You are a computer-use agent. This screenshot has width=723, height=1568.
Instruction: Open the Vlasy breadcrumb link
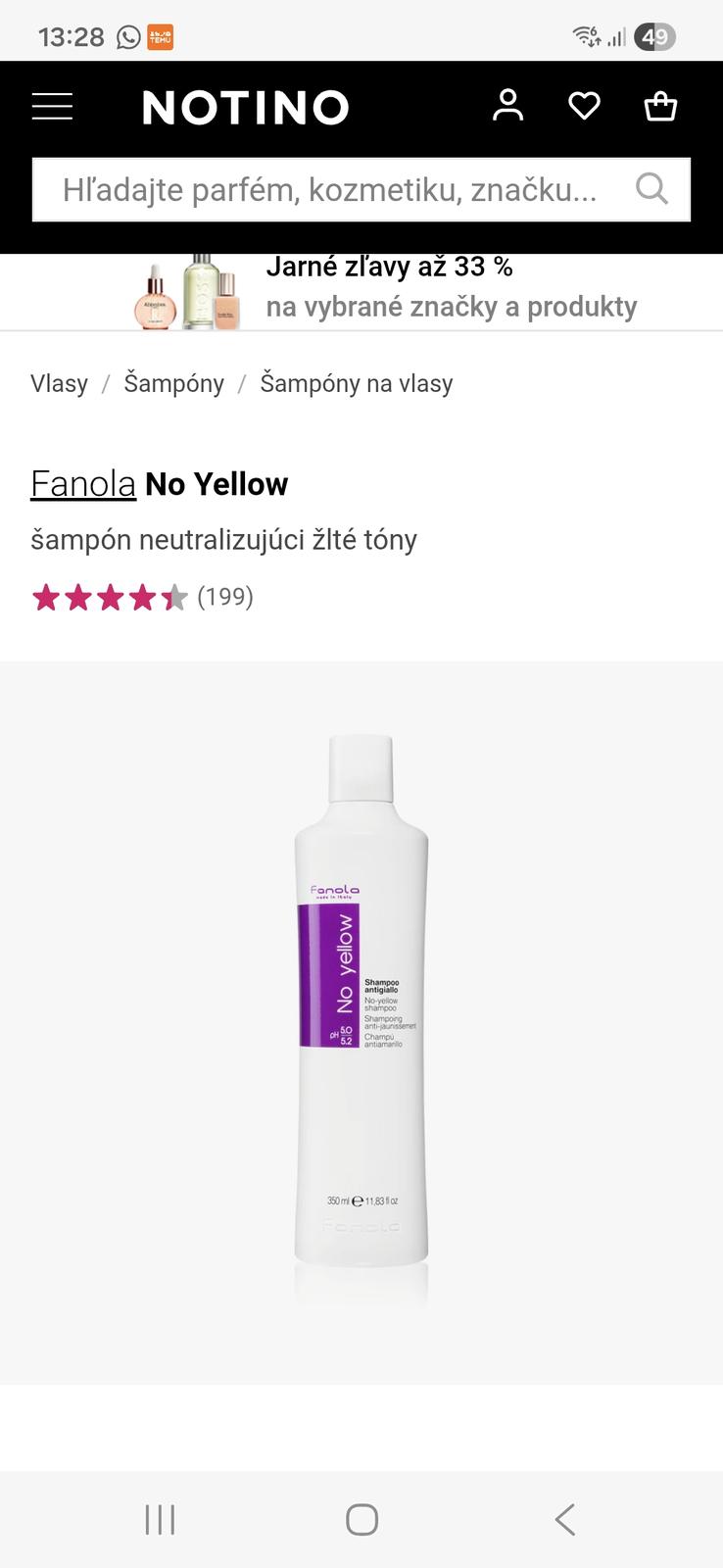tap(59, 383)
